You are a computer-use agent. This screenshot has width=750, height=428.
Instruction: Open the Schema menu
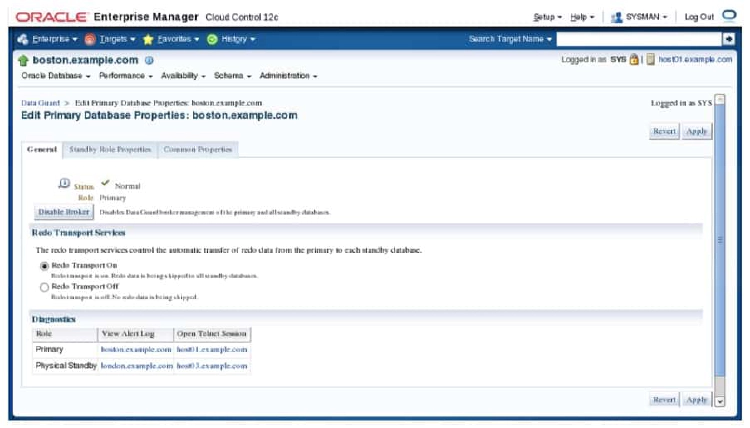coord(232,76)
